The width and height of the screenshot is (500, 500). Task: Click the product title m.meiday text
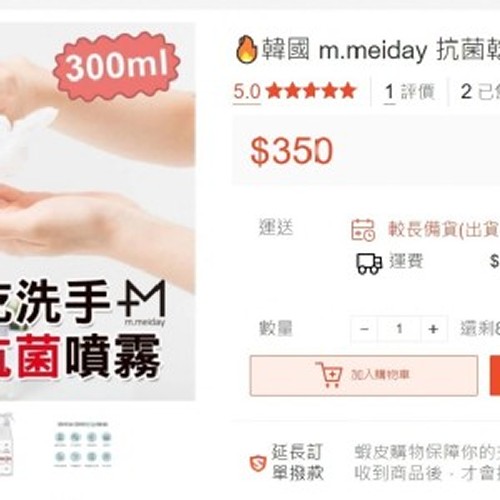click(x=373, y=51)
